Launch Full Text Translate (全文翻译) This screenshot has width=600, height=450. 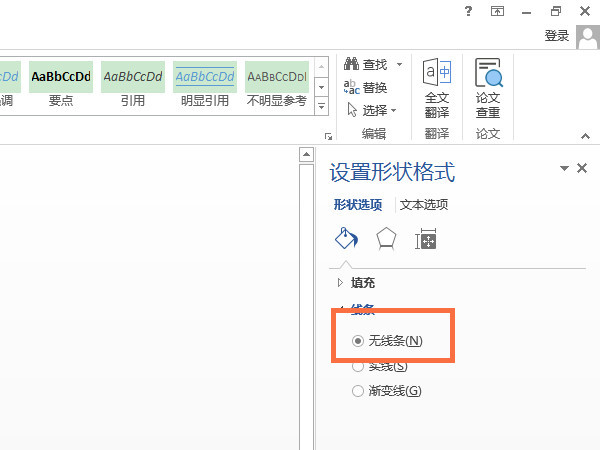(437, 89)
